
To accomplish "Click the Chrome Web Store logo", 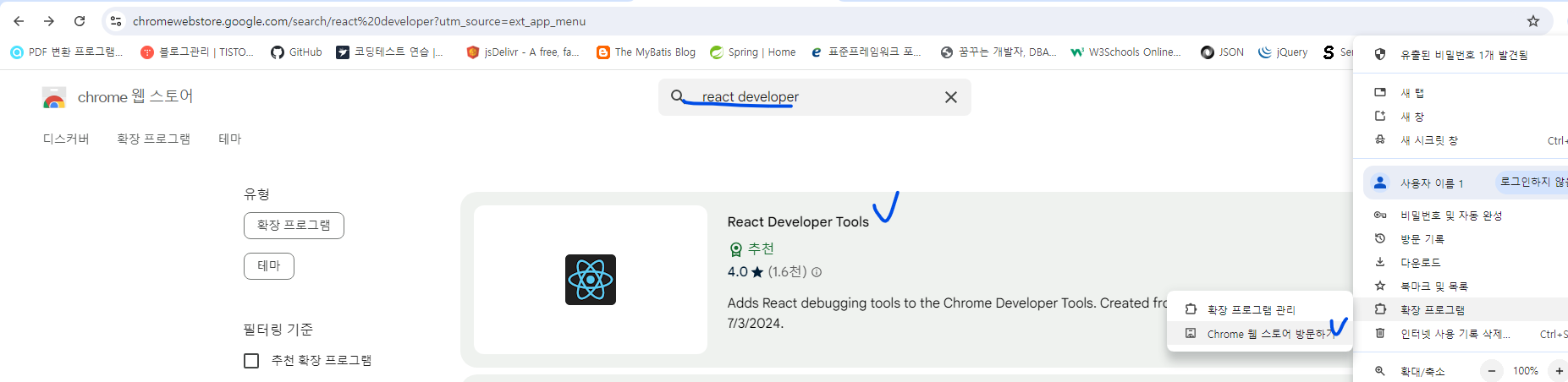I will (x=54, y=98).
